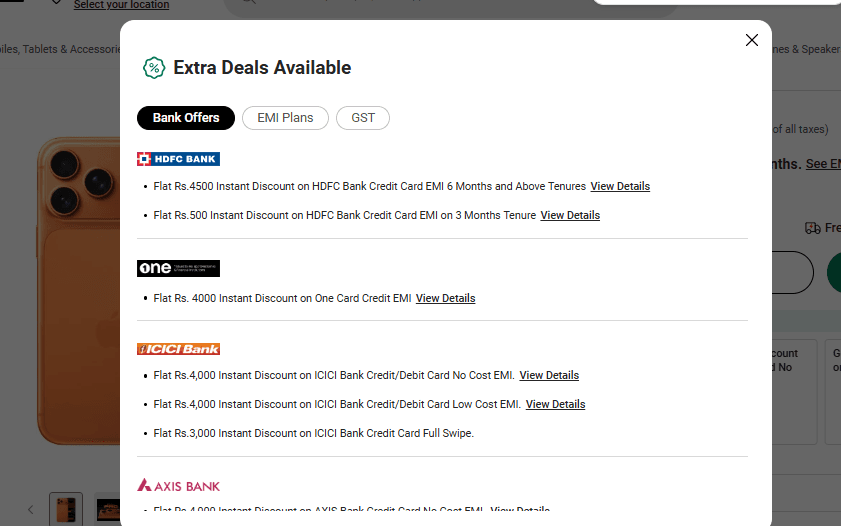
Task: Select the second product thumbnail
Action: pyautogui.click(x=108, y=510)
